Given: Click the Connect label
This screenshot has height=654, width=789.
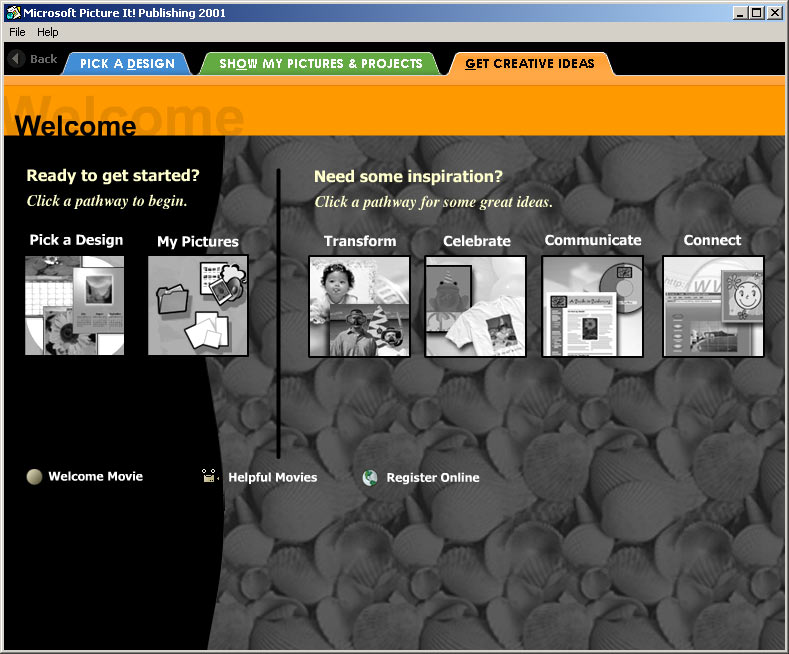Looking at the screenshot, I should (x=712, y=240).
